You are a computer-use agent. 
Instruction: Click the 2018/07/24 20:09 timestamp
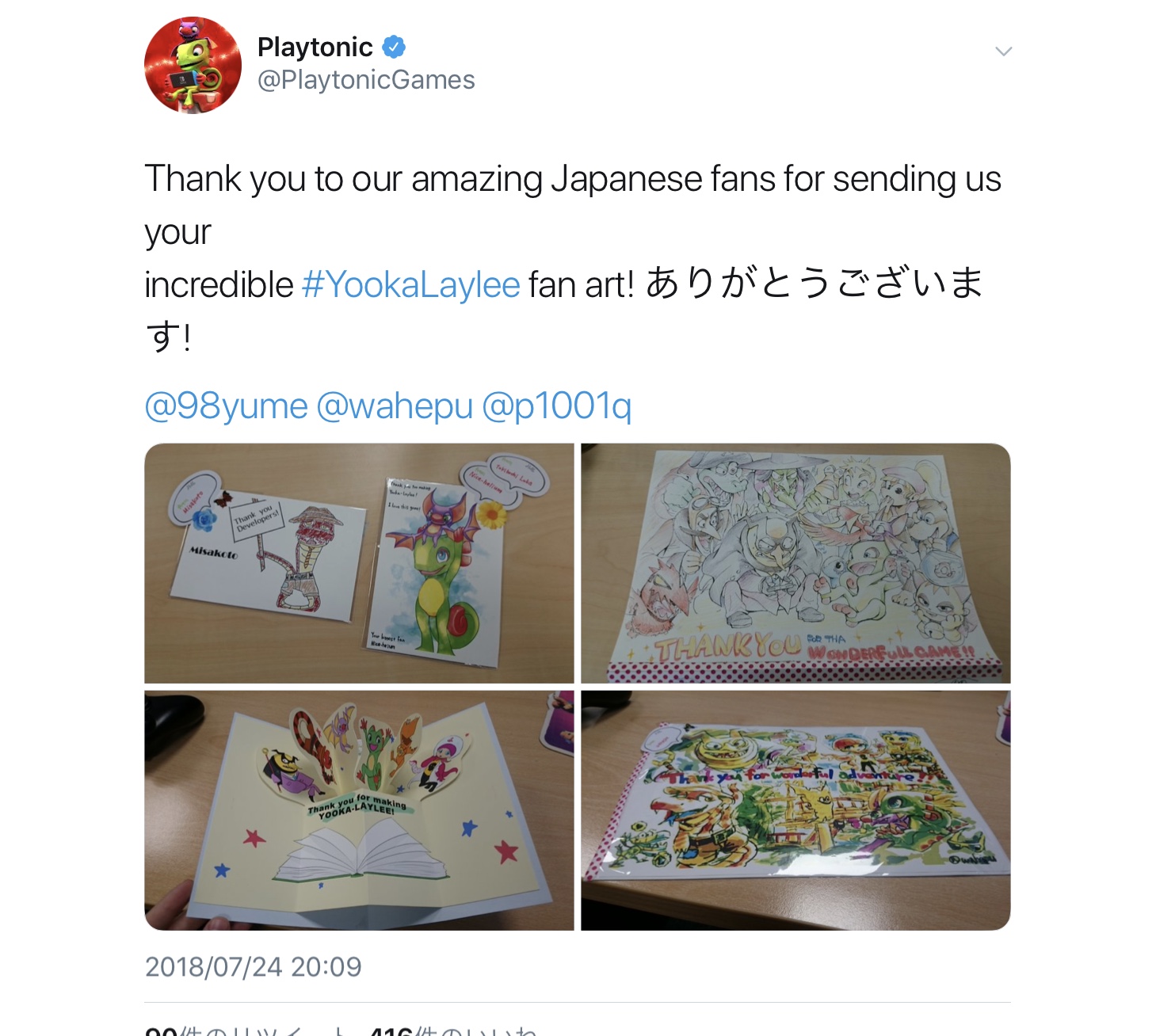[x=253, y=966]
